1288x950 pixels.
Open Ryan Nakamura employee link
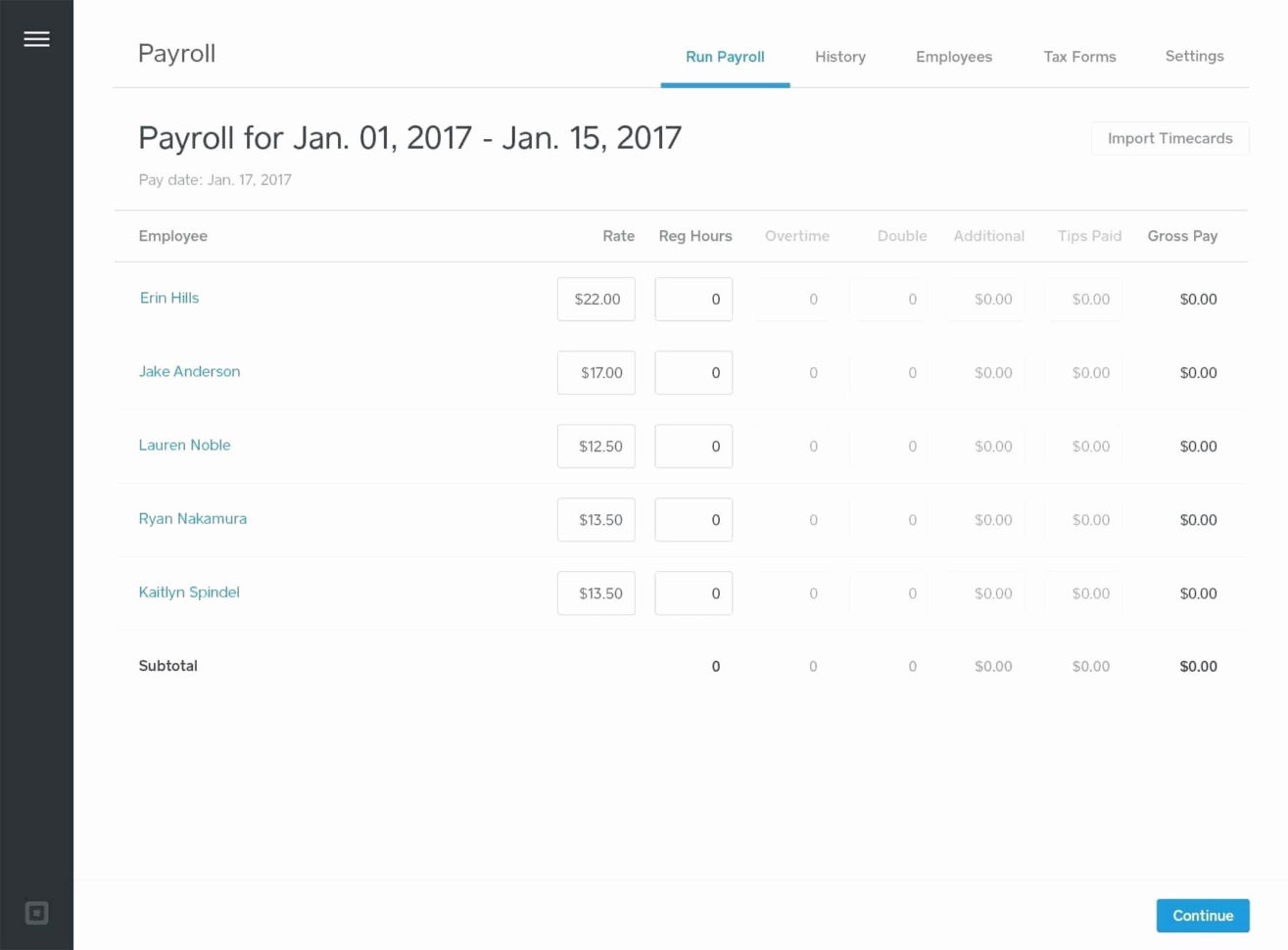coord(193,518)
